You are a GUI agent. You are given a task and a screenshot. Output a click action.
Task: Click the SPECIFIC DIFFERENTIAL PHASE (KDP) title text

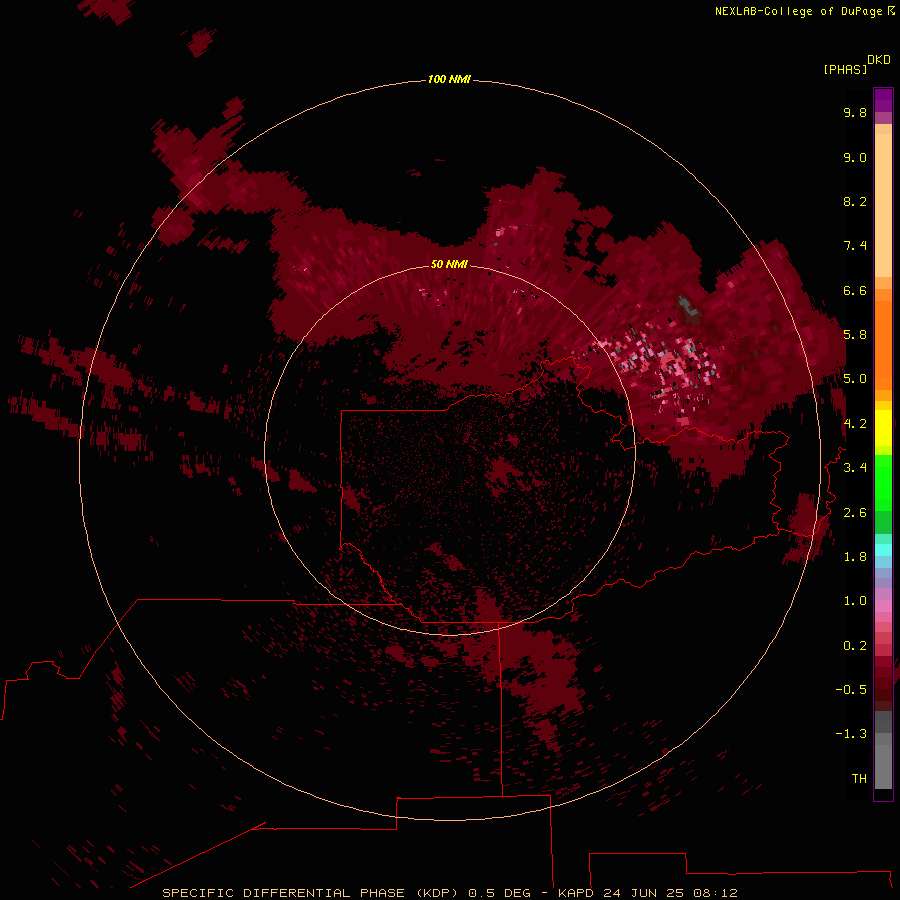point(312,893)
